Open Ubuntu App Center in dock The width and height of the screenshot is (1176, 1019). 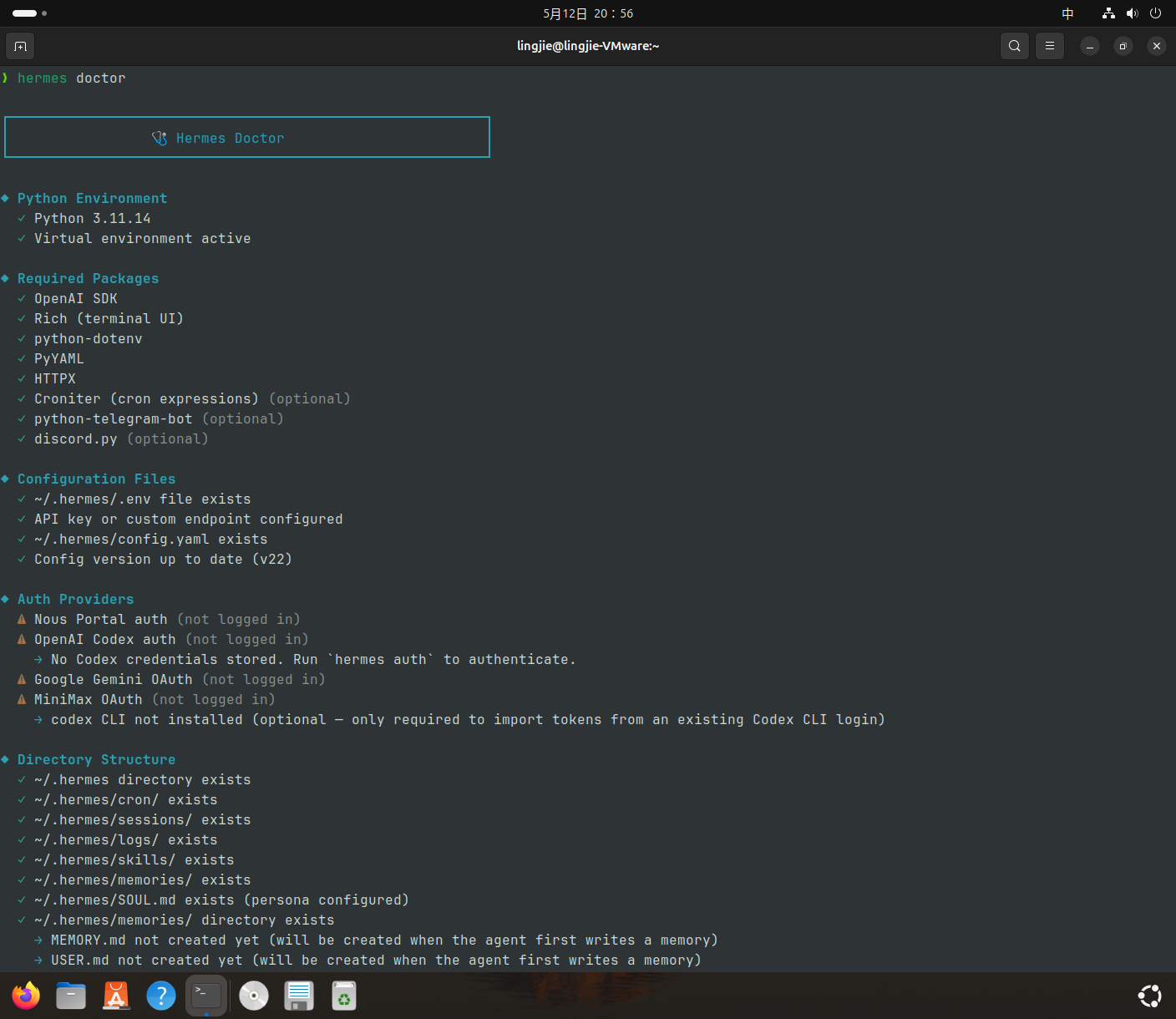click(x=116, y=996)
